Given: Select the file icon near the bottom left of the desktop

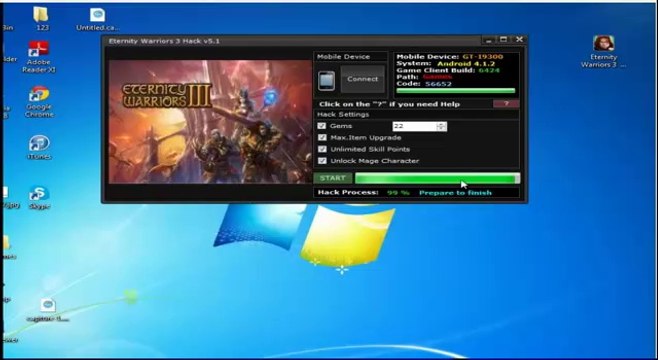Looking at the screenshot, I should click(x=48, y=310).
